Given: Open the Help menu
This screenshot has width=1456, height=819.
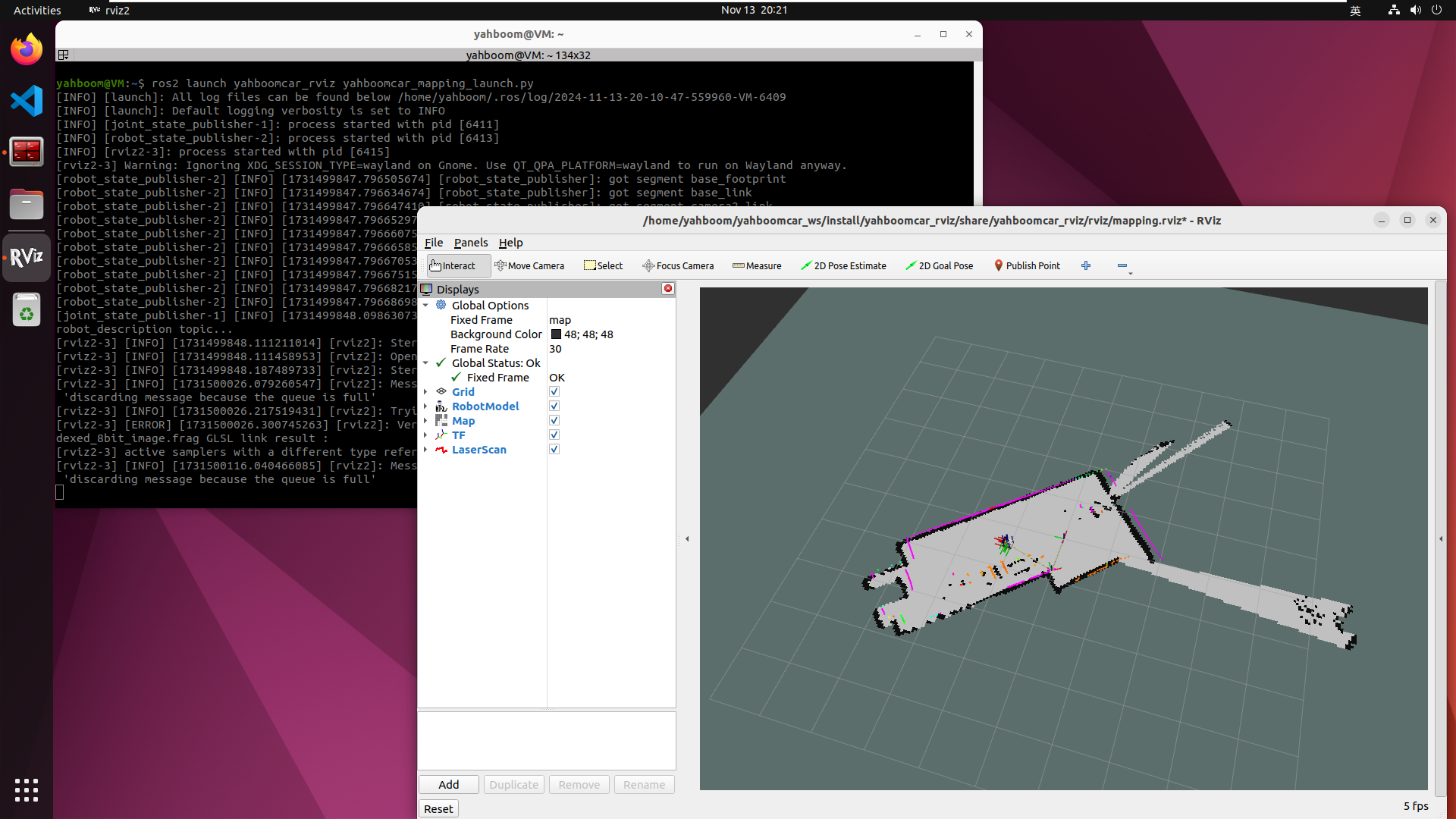Looking at the screenshot, I should 510,243.
